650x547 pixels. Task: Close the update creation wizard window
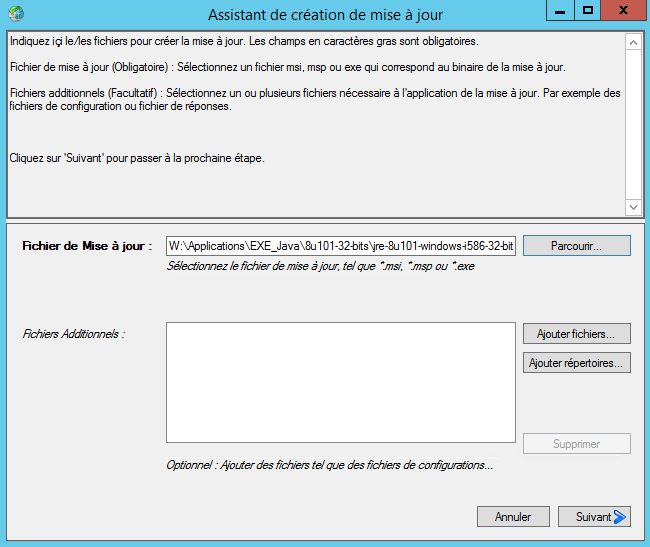pos(624,11)
